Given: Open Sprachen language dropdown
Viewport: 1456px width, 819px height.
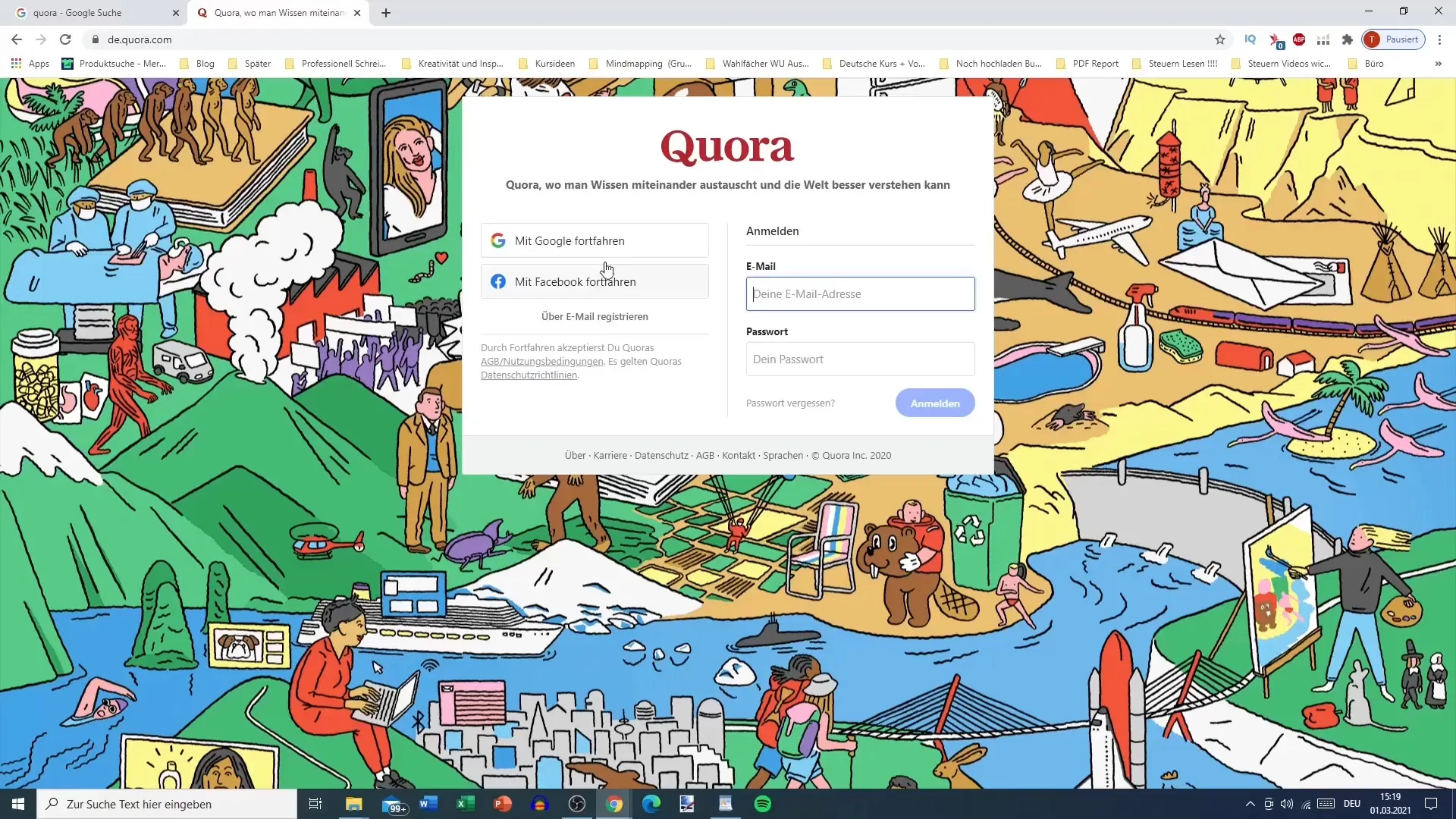Looking at the screenshot, I should 783,455.
